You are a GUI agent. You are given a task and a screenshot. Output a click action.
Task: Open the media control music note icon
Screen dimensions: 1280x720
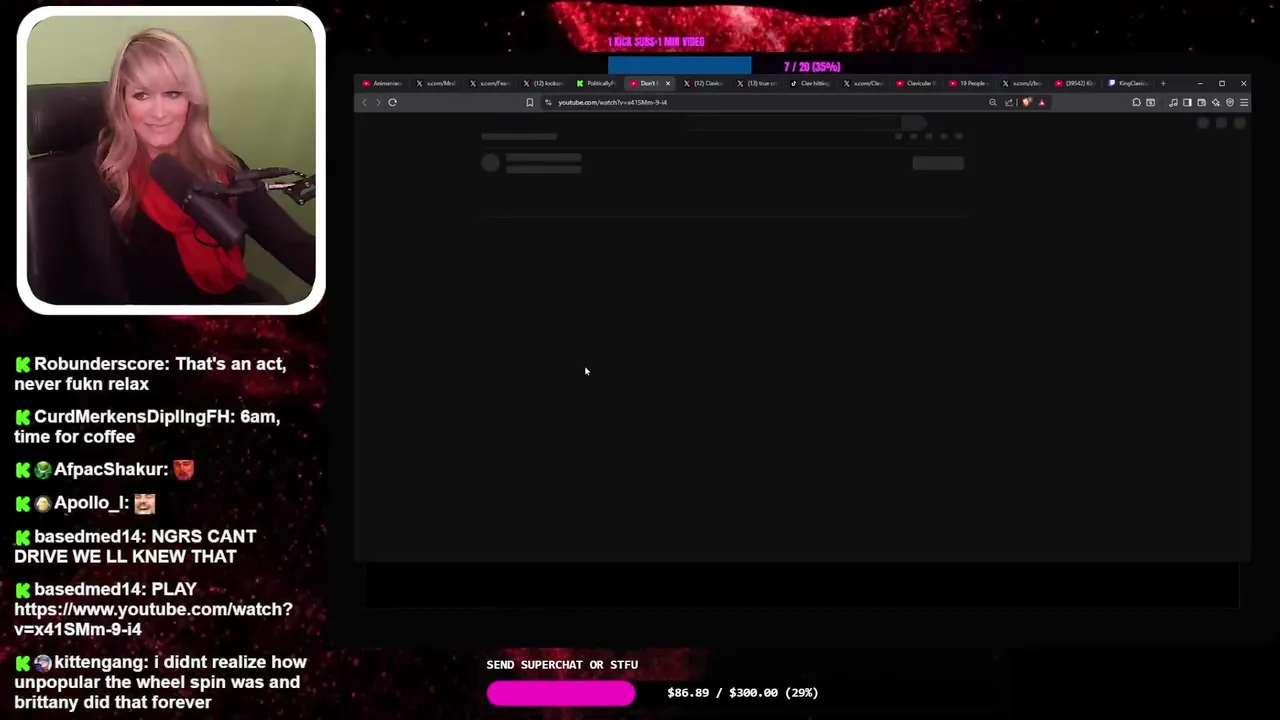pyautogui.click(x=1173, y=102)
